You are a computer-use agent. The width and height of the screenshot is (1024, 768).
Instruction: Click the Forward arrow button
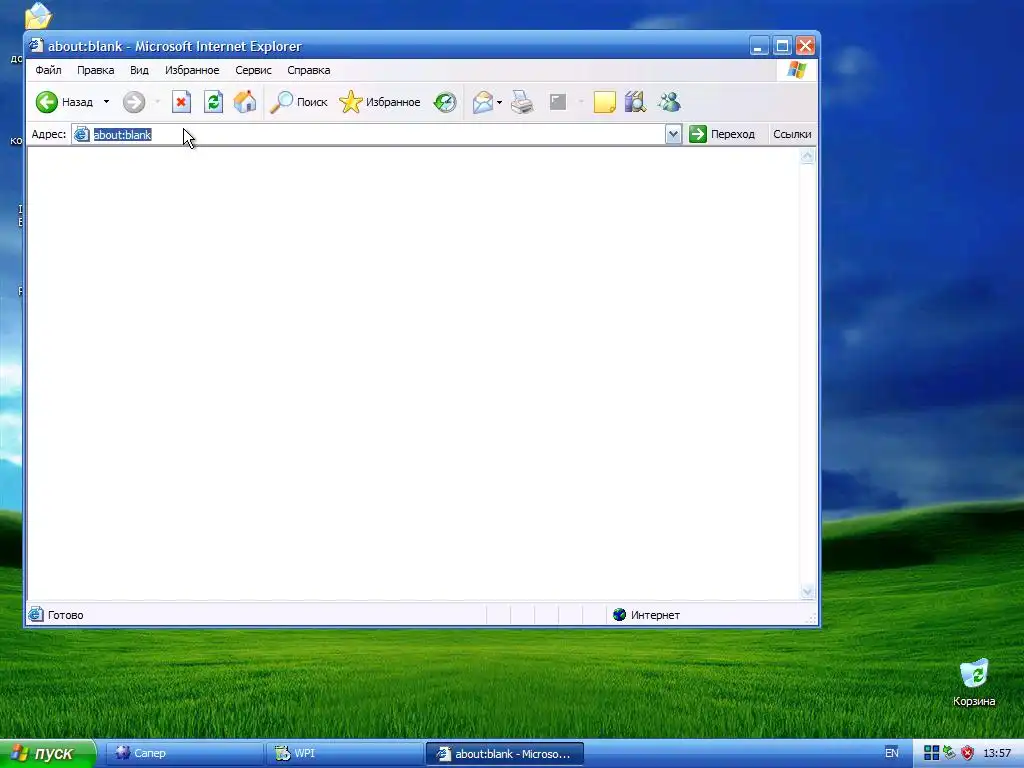point(134,102)
